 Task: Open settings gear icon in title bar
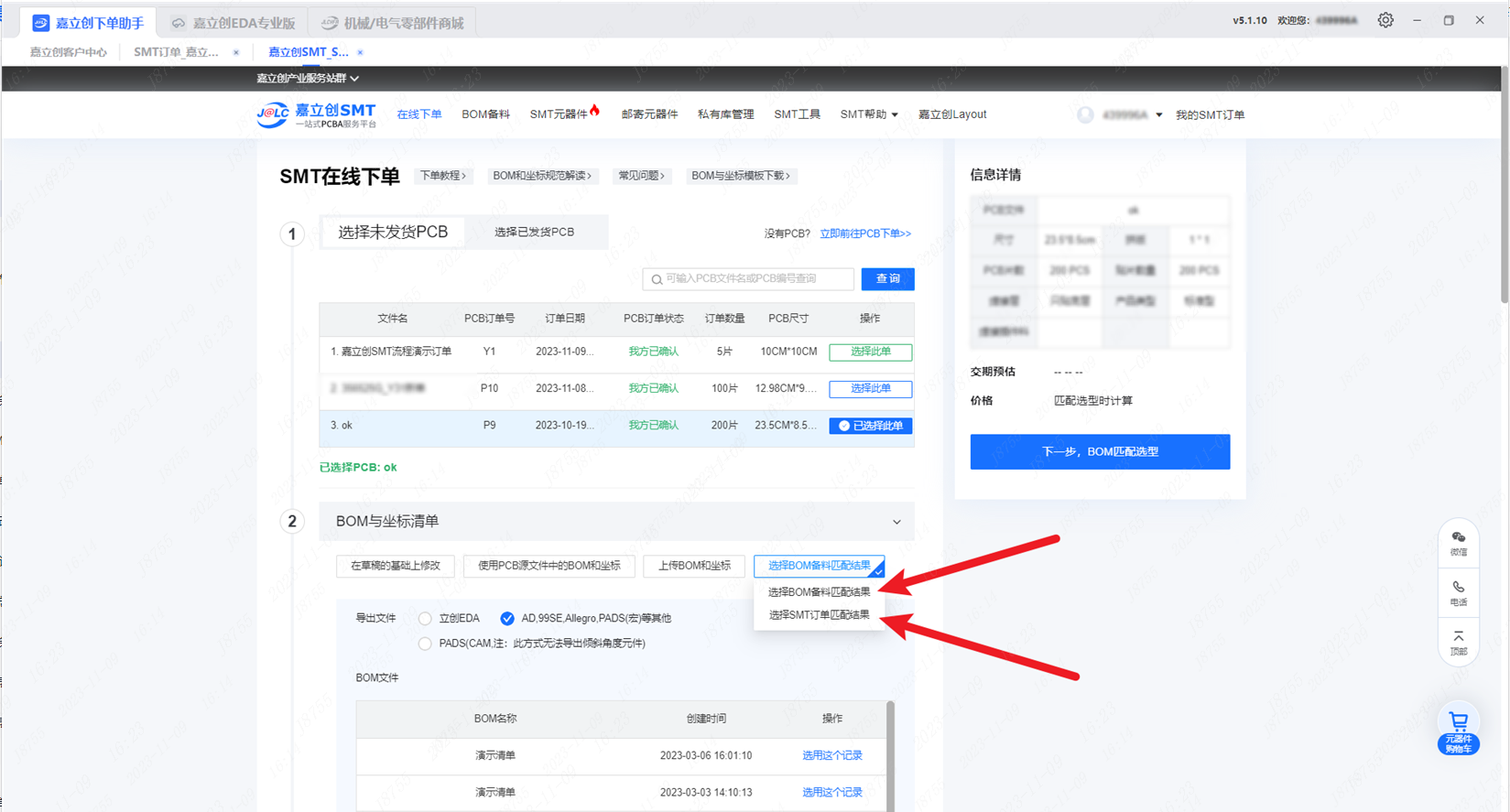pos(1385,20)
